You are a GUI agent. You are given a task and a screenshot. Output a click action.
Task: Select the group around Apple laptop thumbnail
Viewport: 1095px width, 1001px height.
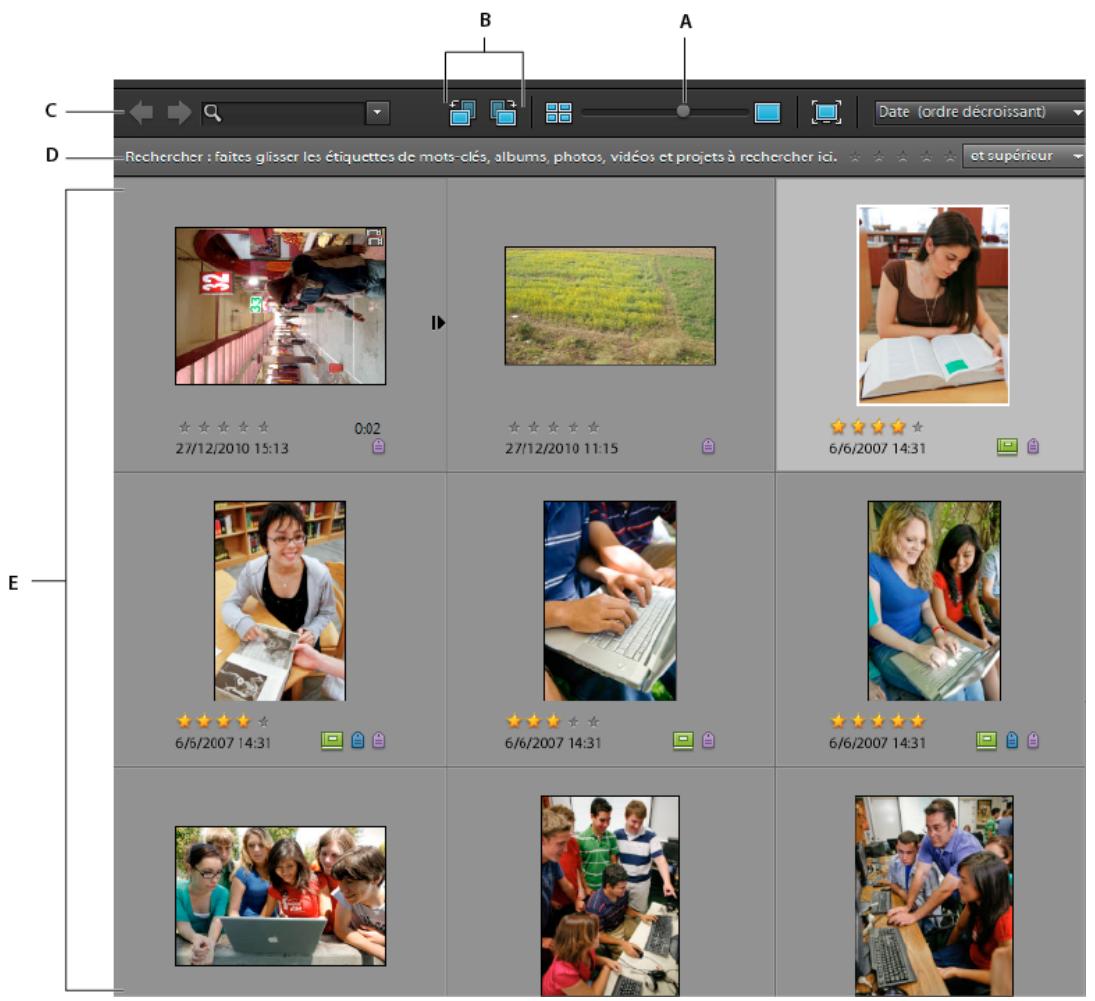280,896
